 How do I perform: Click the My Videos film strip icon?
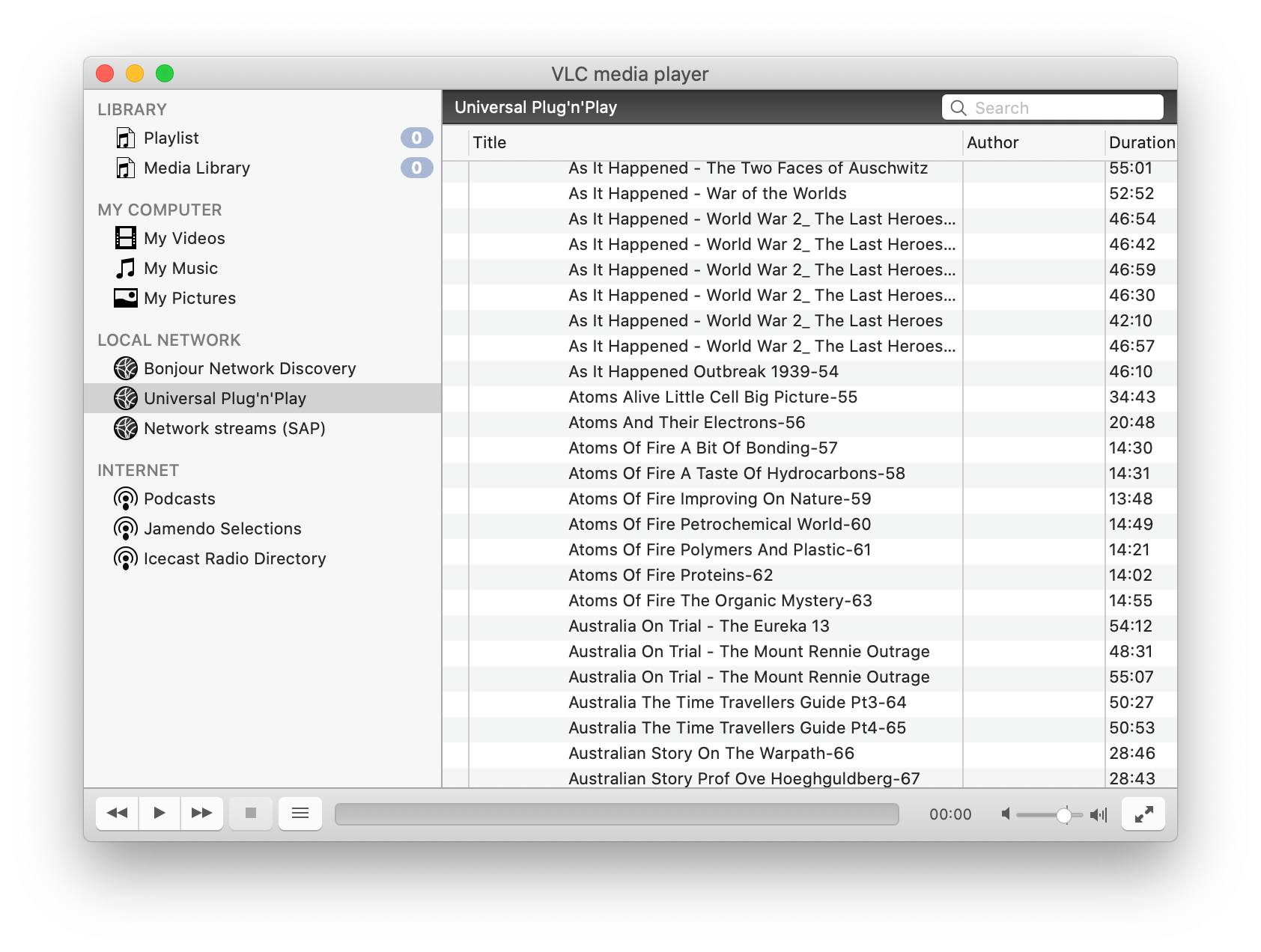tap(125, 238)
